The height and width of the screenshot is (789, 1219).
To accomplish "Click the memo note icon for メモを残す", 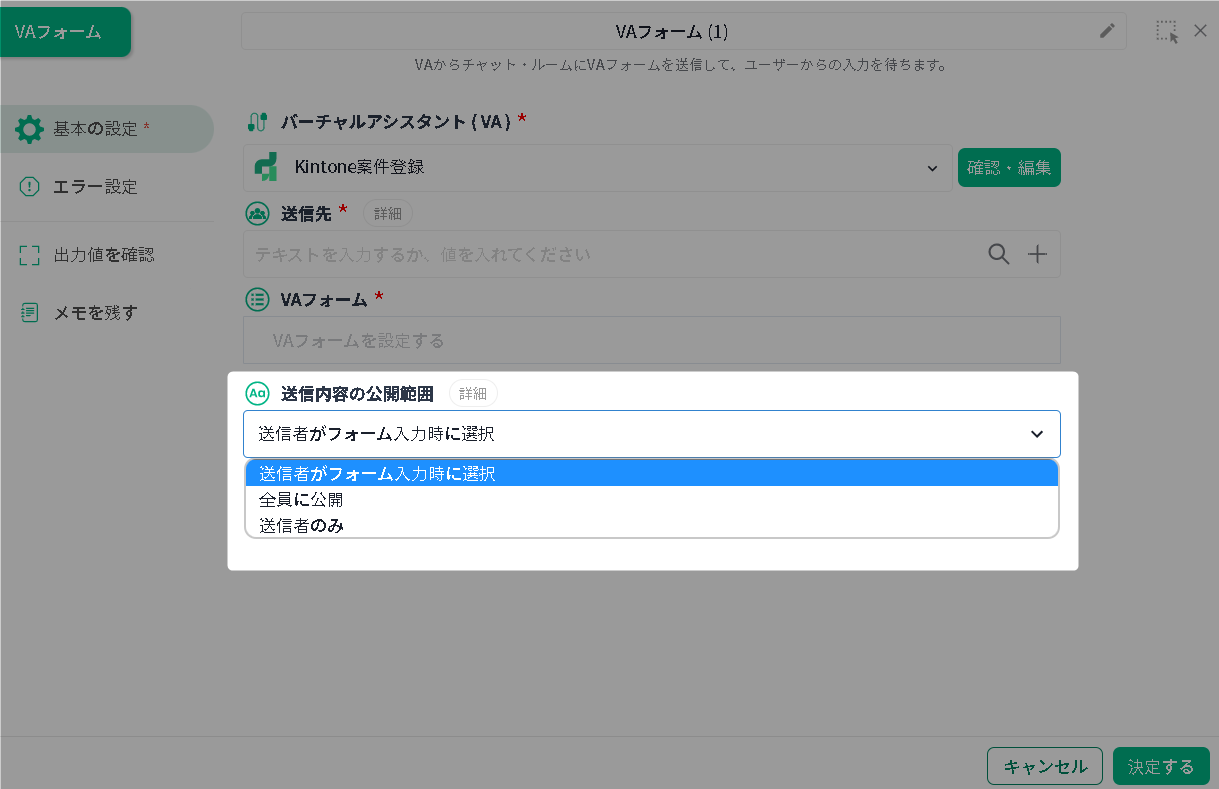I will tap(29, 313).
